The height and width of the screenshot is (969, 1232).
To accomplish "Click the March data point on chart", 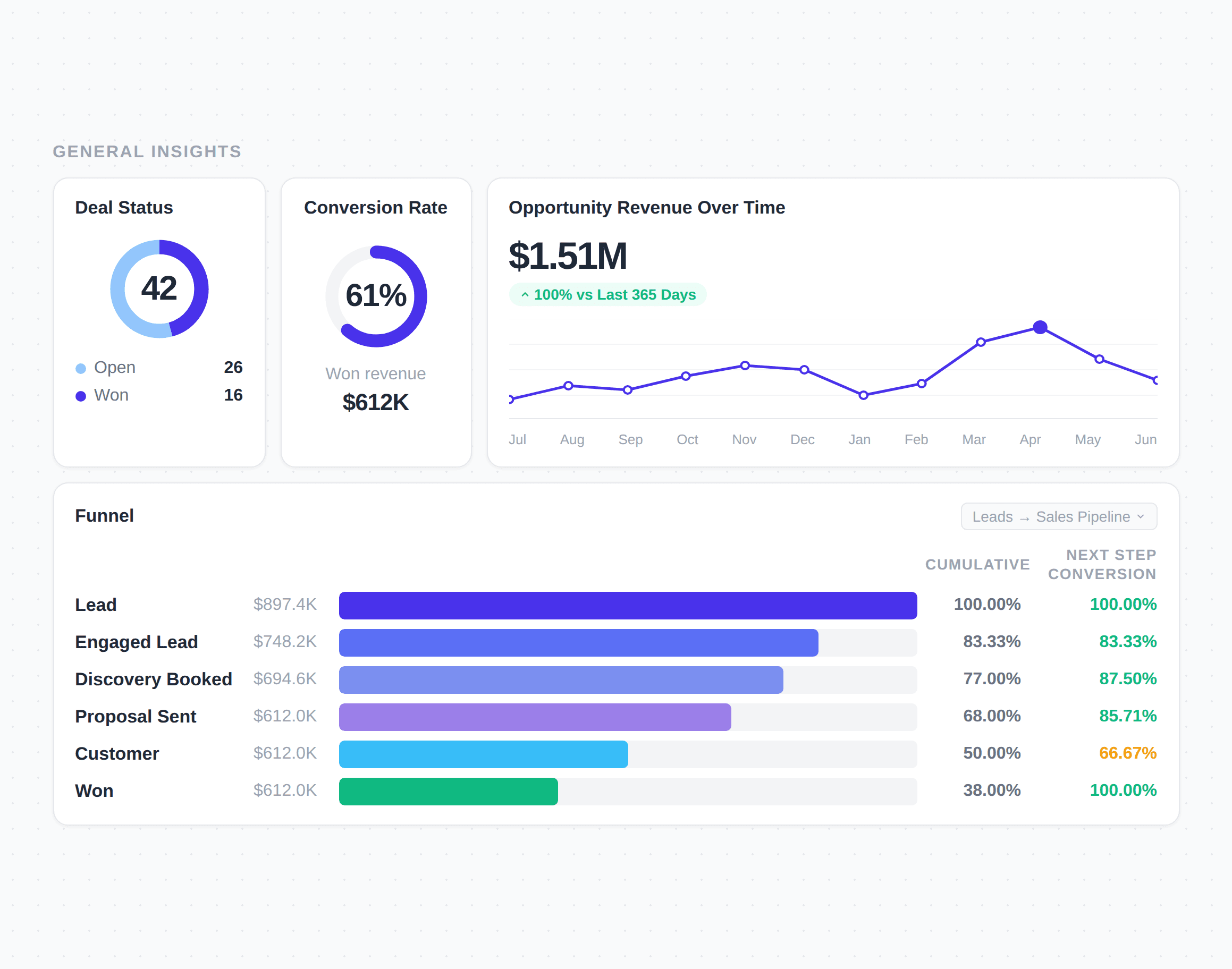I will click(x=981, y=342).
